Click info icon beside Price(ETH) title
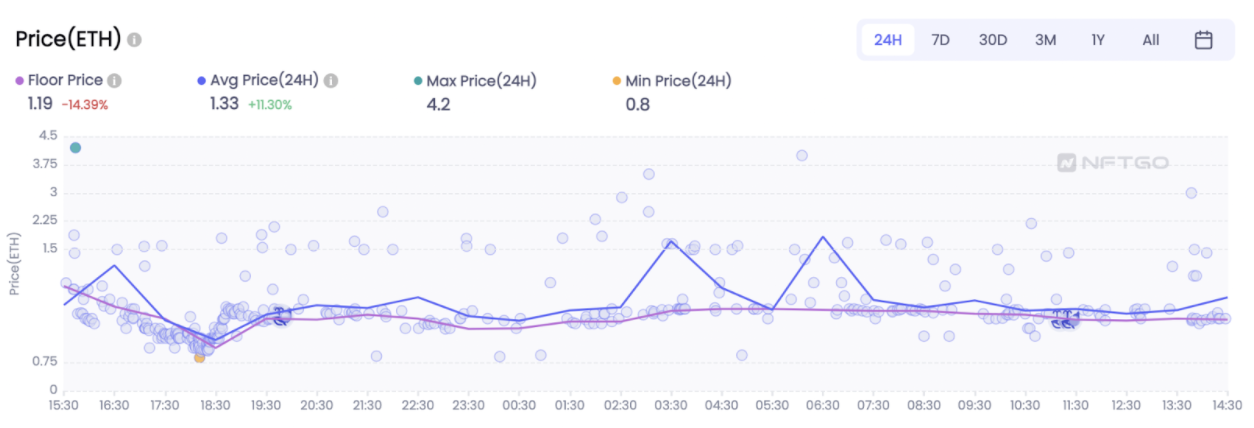This screenshot has height=428, width=1254. point(134,40)
